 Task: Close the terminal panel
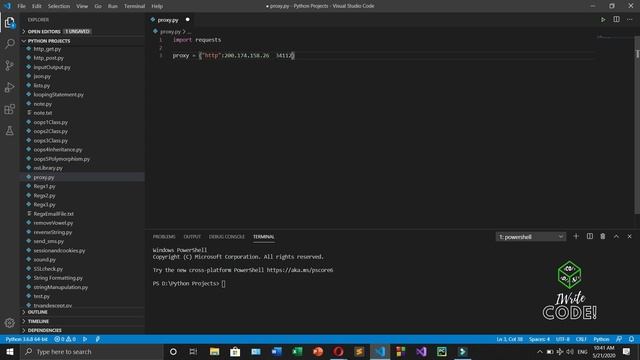click(629, 236)
